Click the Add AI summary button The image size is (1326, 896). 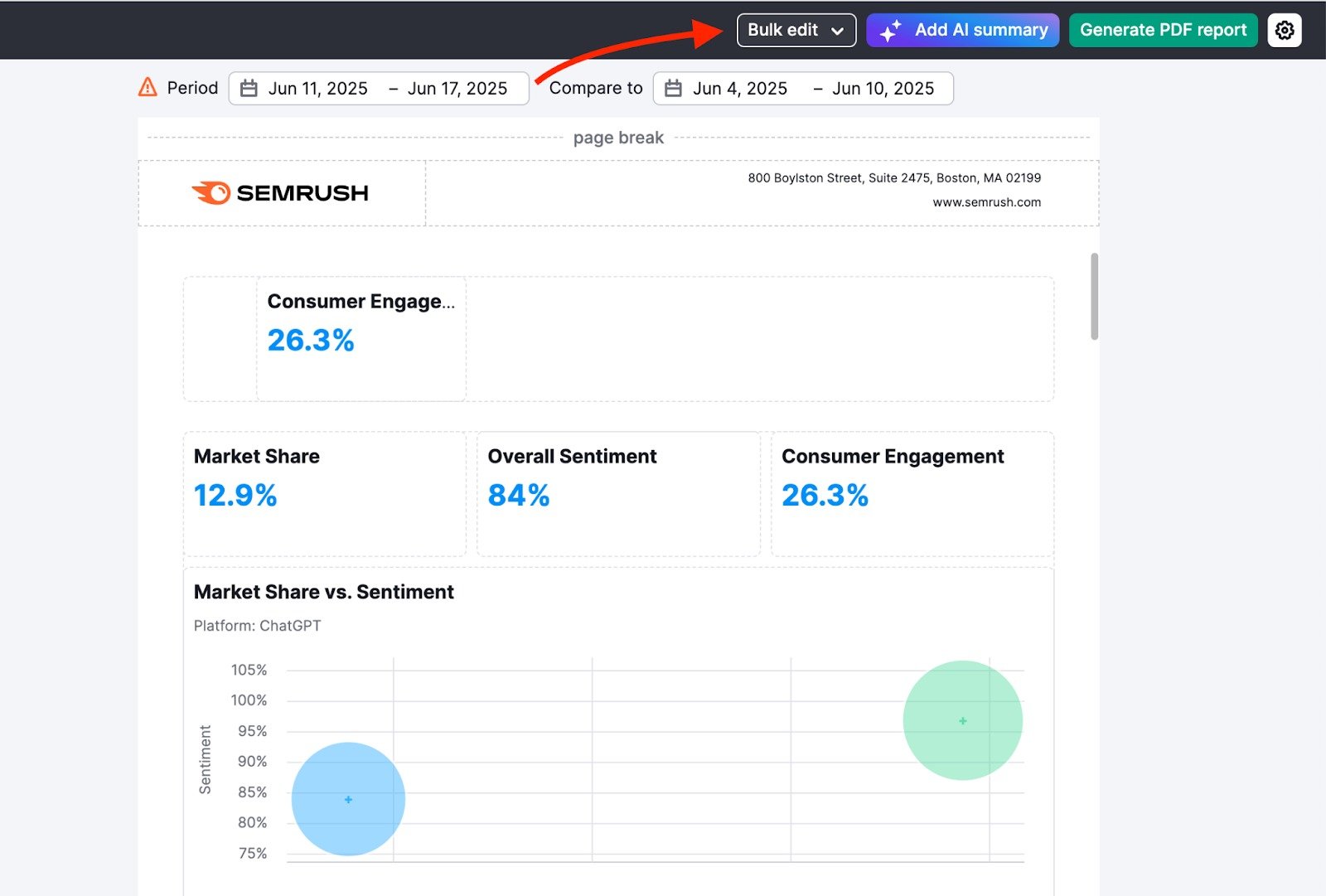point(962,30)
